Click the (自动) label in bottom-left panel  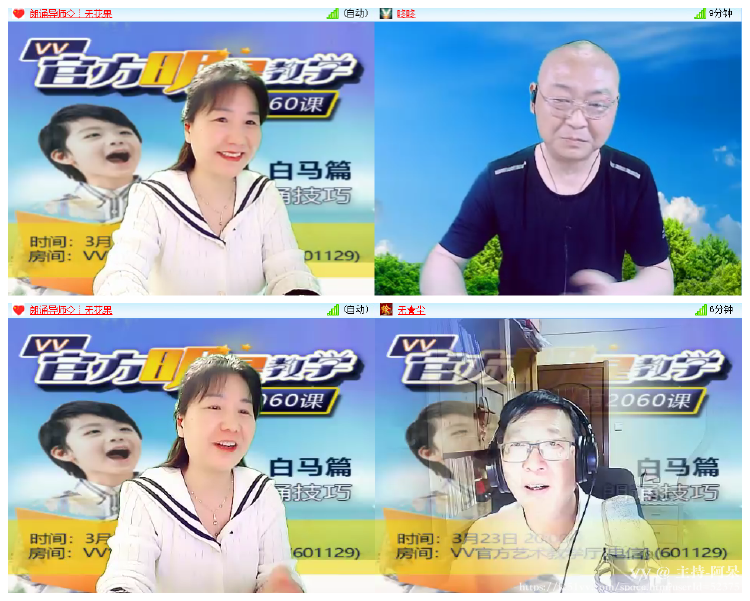[x=355, y=310]
